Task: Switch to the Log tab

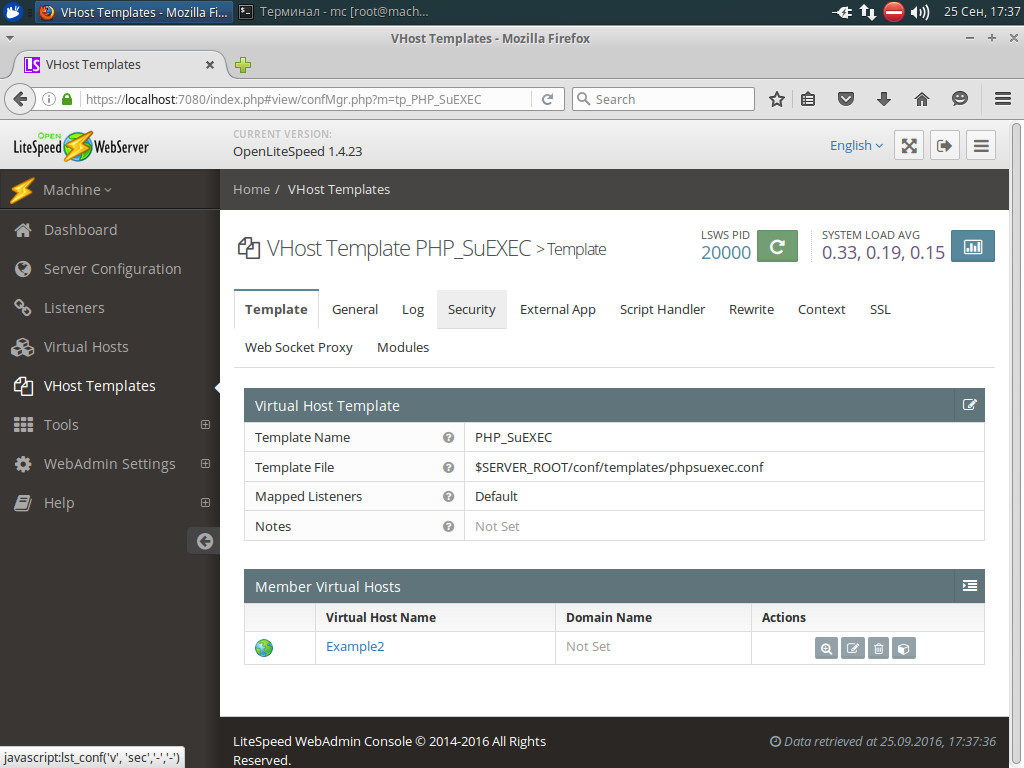Action: [x=413, y=310]
